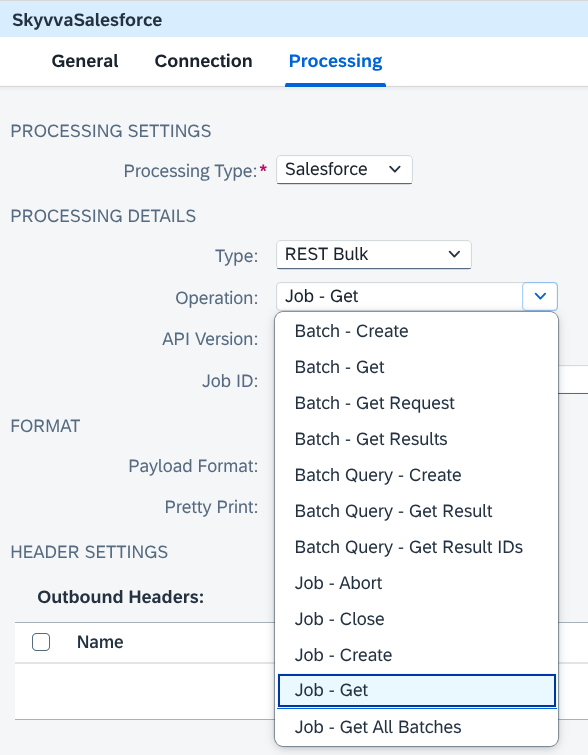The image size is (588, 755).
Task: Select the Processing tab
Action: tap(335, 61)
